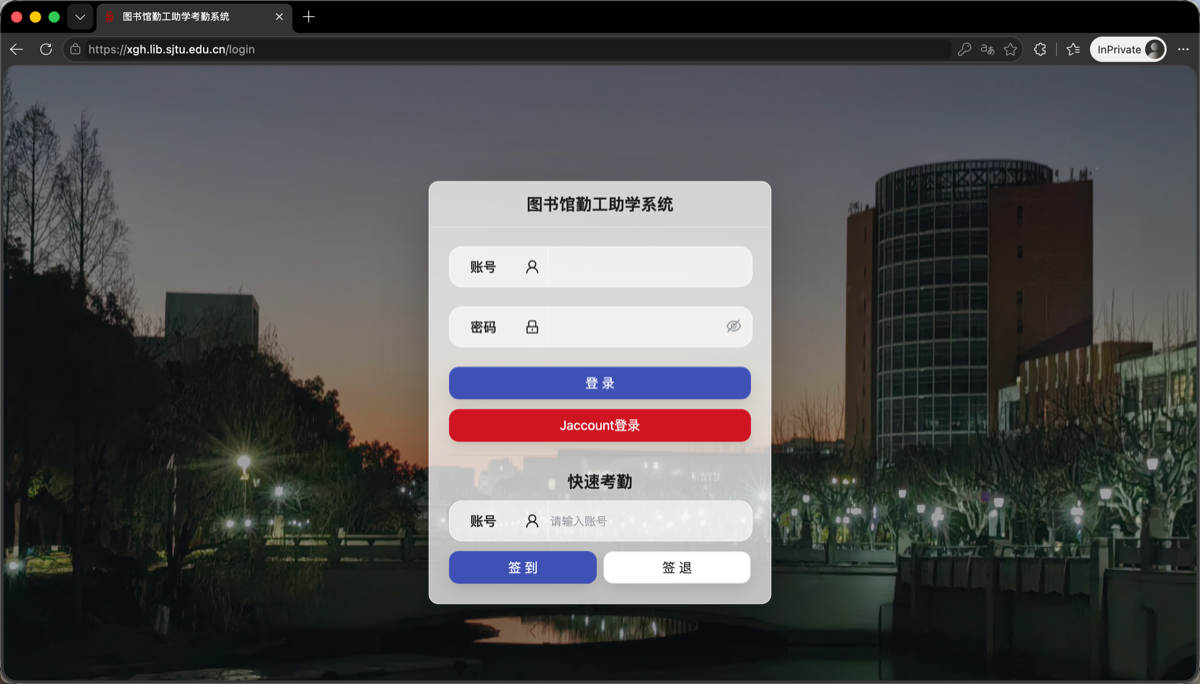Translate the page with the translate icon
The width and height of the screenshot is (1200, 684).
click(x=988, y=49)
